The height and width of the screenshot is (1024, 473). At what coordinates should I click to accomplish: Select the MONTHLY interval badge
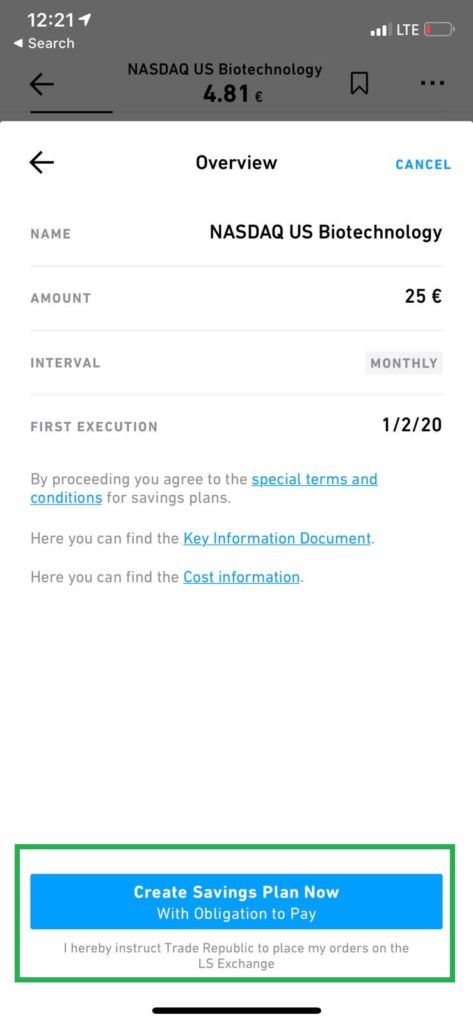click(x=404, y=363)
